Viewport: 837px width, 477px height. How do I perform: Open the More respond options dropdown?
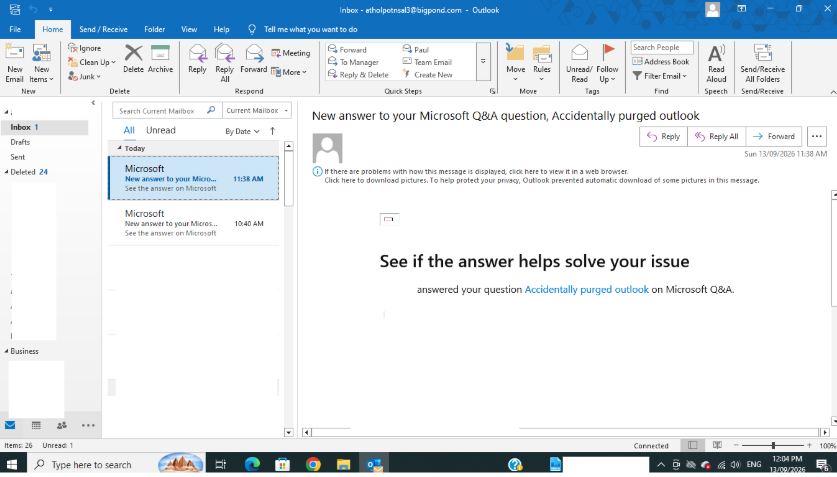pos(289,72)
